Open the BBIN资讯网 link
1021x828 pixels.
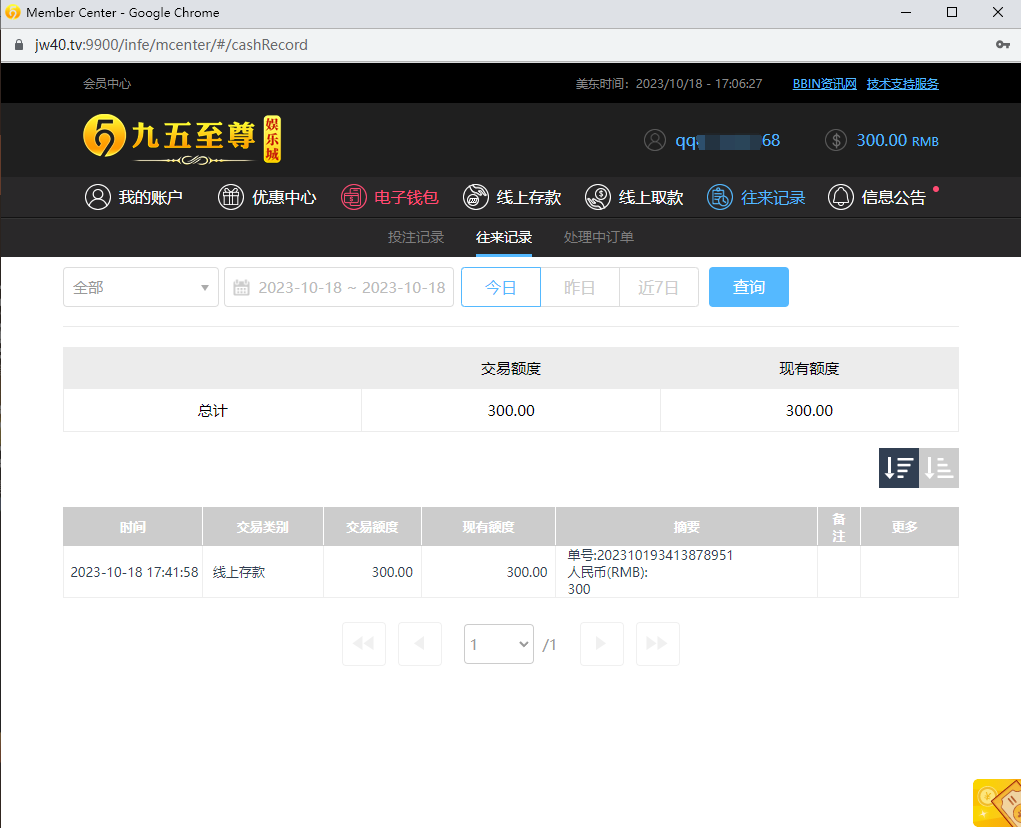tap(824, 84)
